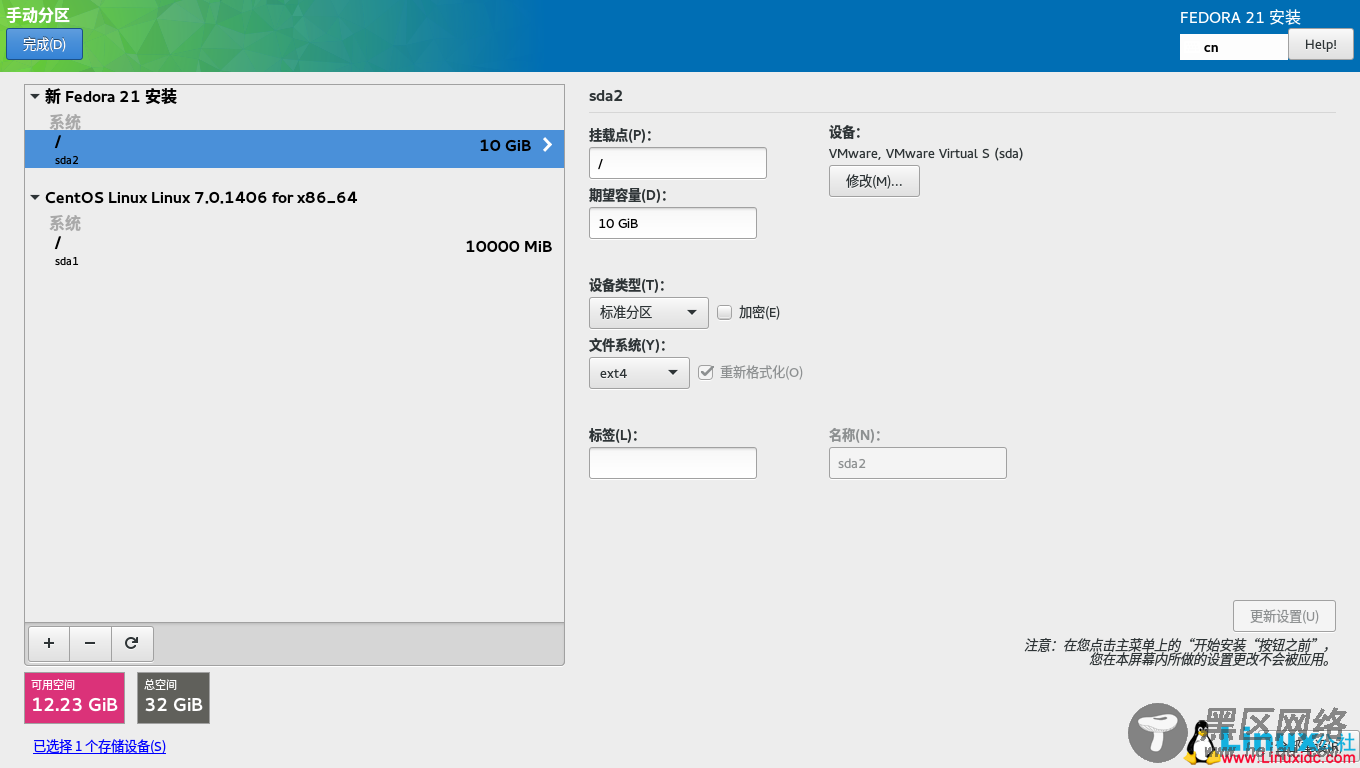Click the 10000 MiB size text
Viewport: 1360px width, 768px height.
point(508,246)
